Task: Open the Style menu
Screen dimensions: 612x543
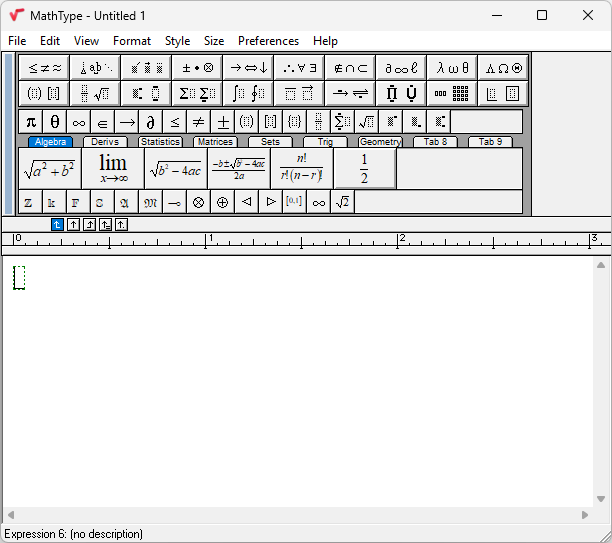Action: click(x=178, y=41)
